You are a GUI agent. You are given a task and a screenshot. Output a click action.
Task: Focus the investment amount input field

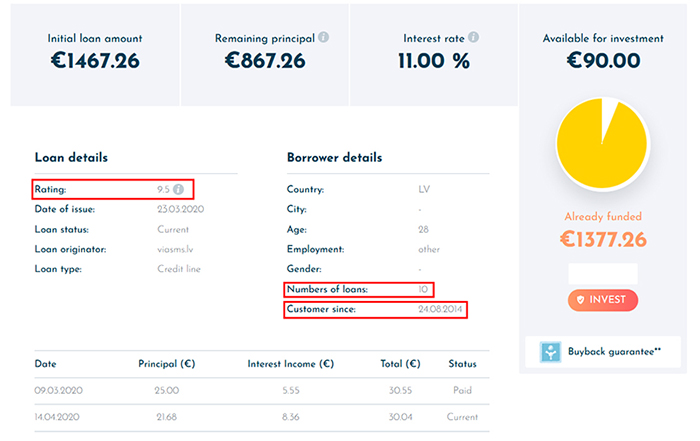(x=603, y=274)
